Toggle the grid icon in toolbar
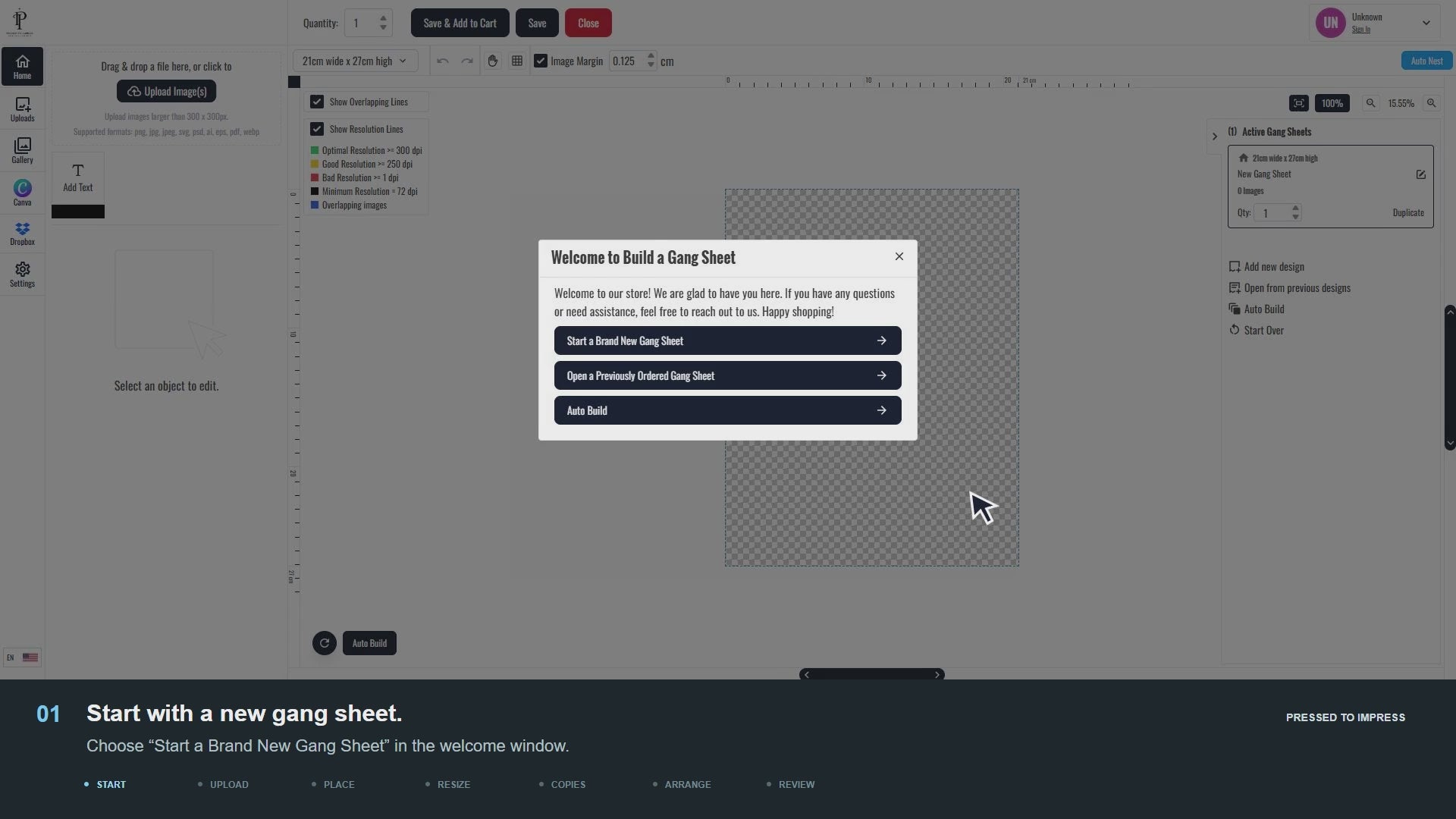The width and height of the screenshot is (1456, 819). (x=517, y=61)
